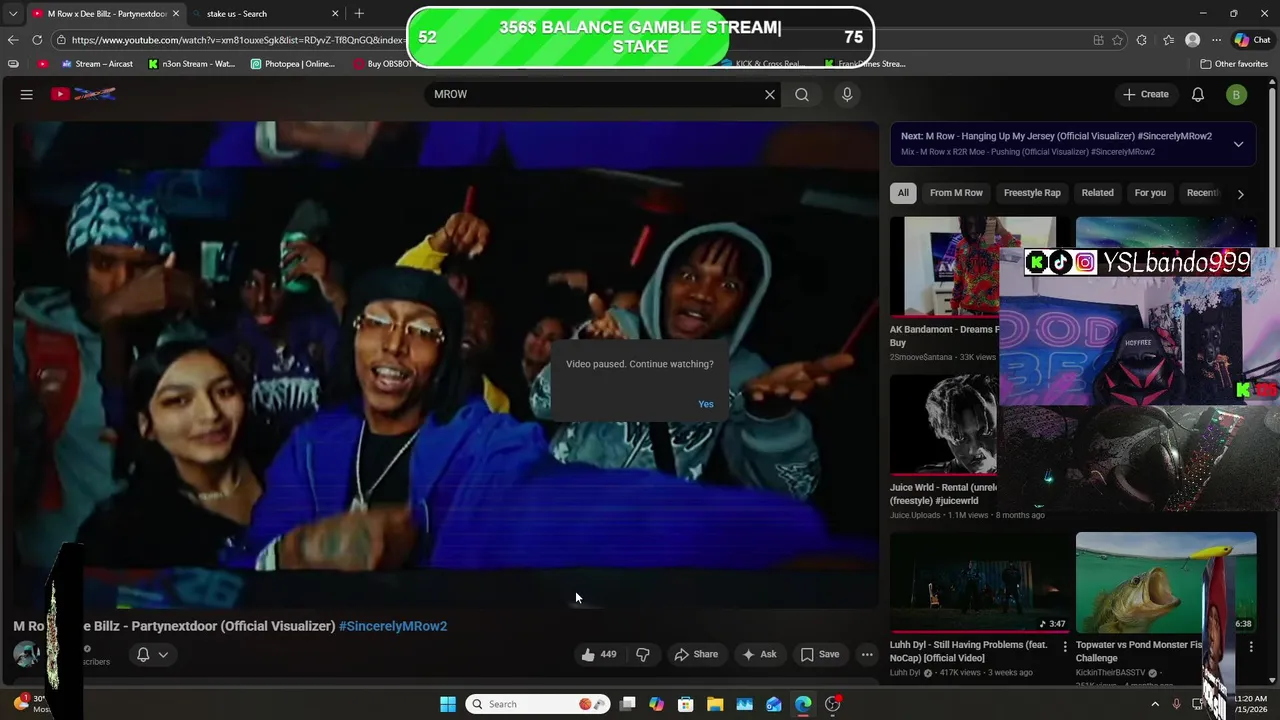Screen dimensions: 1280x720
Task: Start voice search with the microphone
Action: click(x=847, y=94)
